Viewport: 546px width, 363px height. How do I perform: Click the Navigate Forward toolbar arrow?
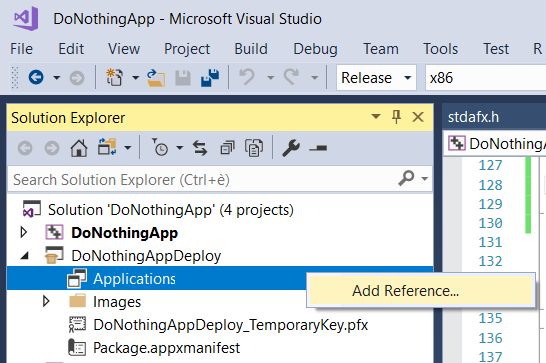tap(77, 78)
